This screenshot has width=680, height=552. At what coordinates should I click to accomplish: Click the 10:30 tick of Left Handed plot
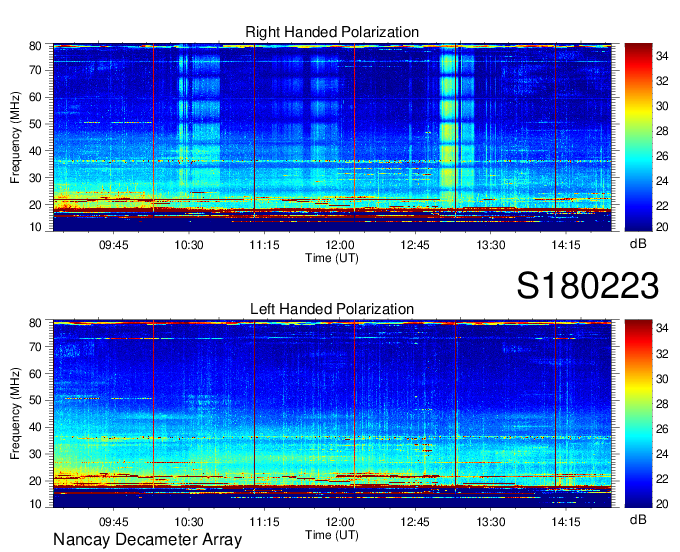(189, 522)
